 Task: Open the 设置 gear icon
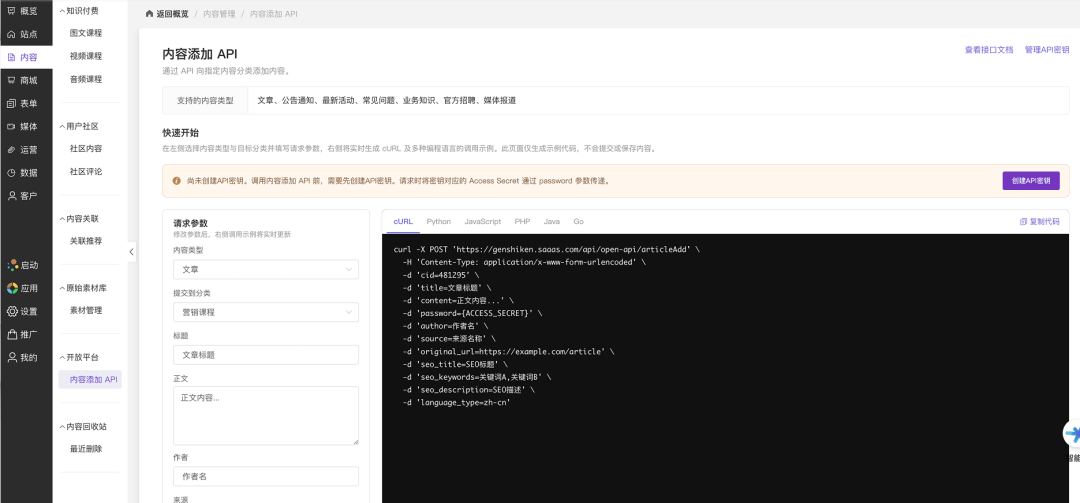12,311
